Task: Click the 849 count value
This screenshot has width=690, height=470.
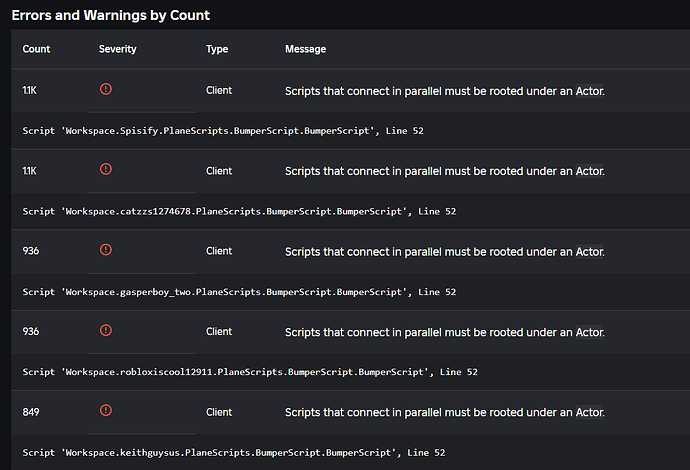Action: point(31,412)
